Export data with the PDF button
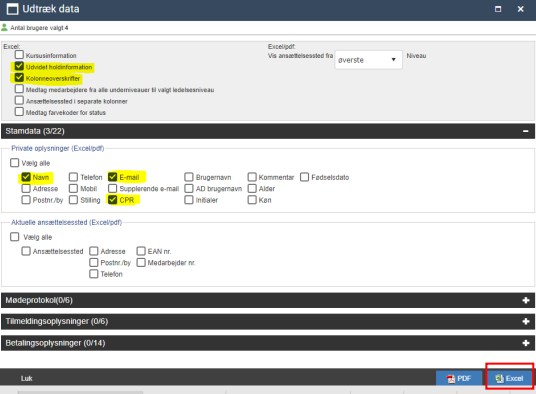This screenshot has width=536, height=394. point(458,378)
